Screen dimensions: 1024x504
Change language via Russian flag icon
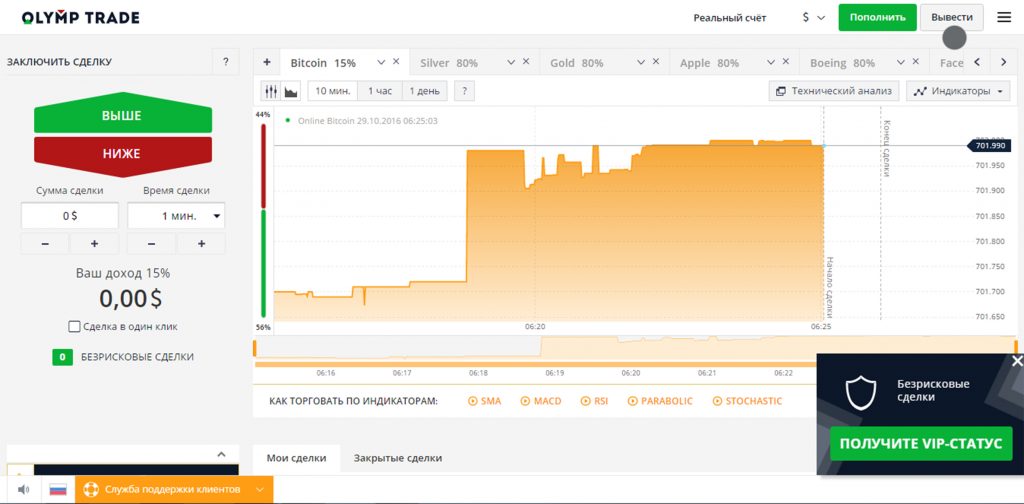click(59, 489)
